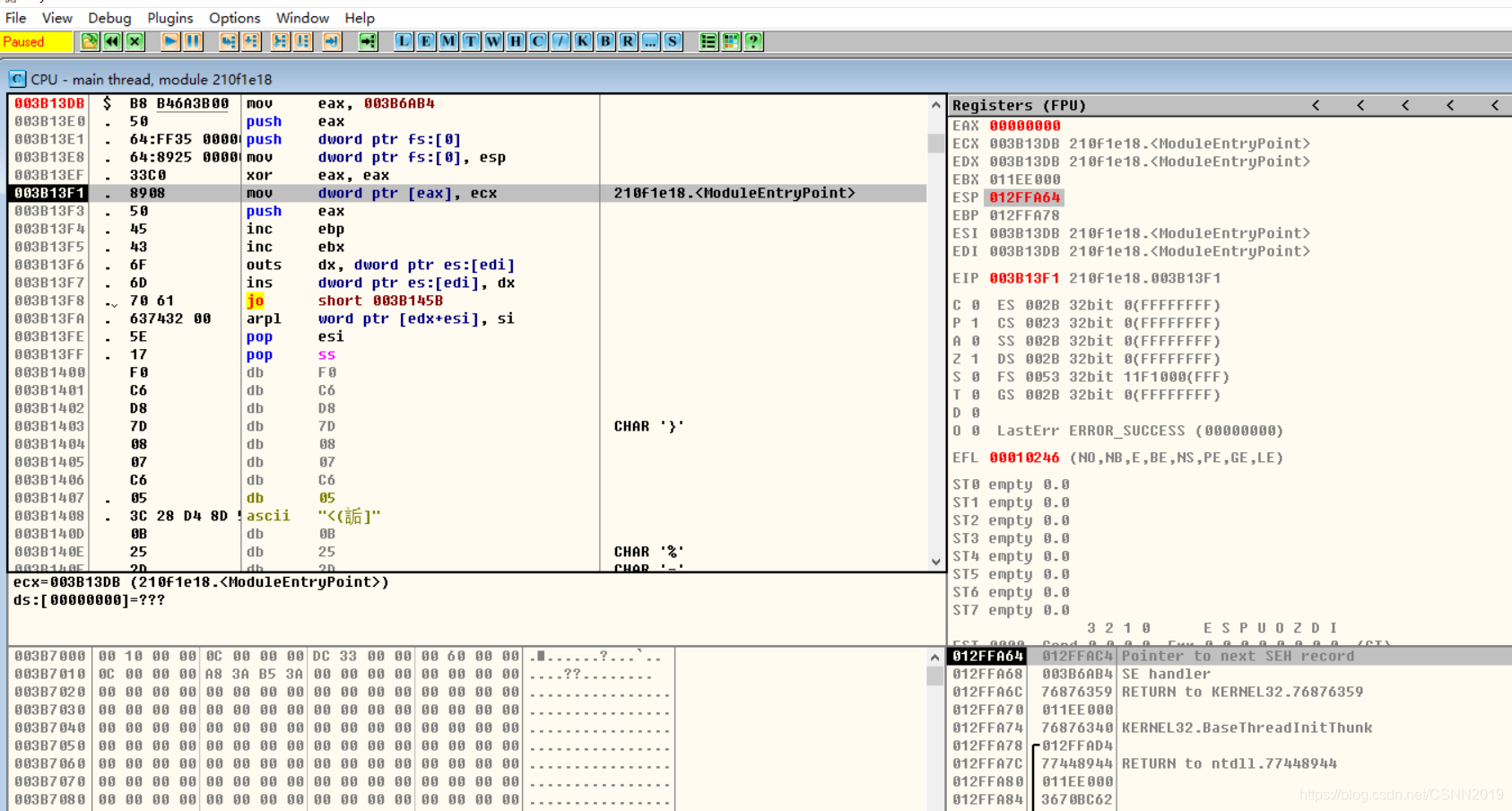This screenshot has width=1512, height=811.
Task: Open the Window menu
Action: click(x=302, y=18)
